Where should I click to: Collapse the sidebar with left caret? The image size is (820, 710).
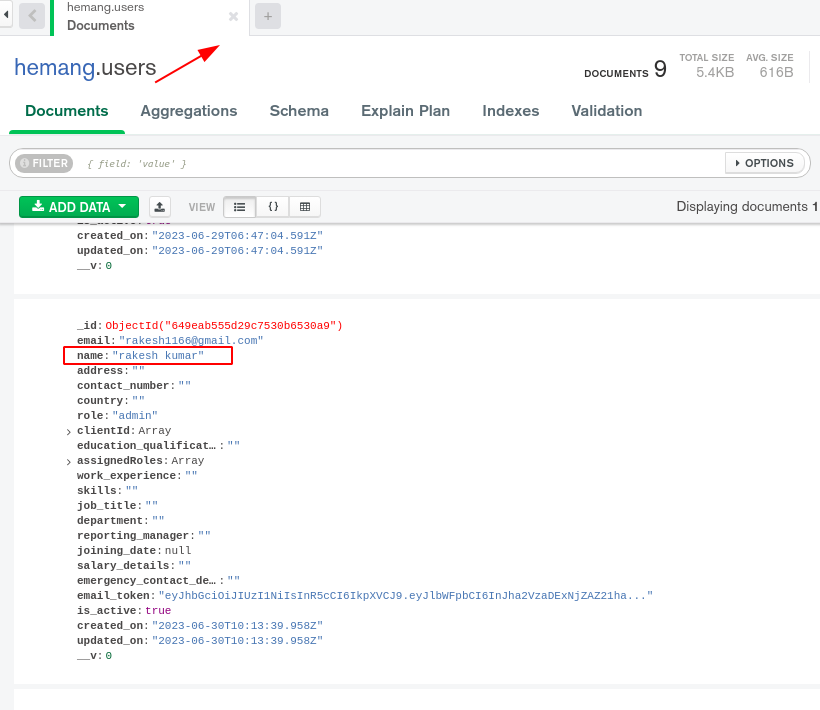pos(6,16)
